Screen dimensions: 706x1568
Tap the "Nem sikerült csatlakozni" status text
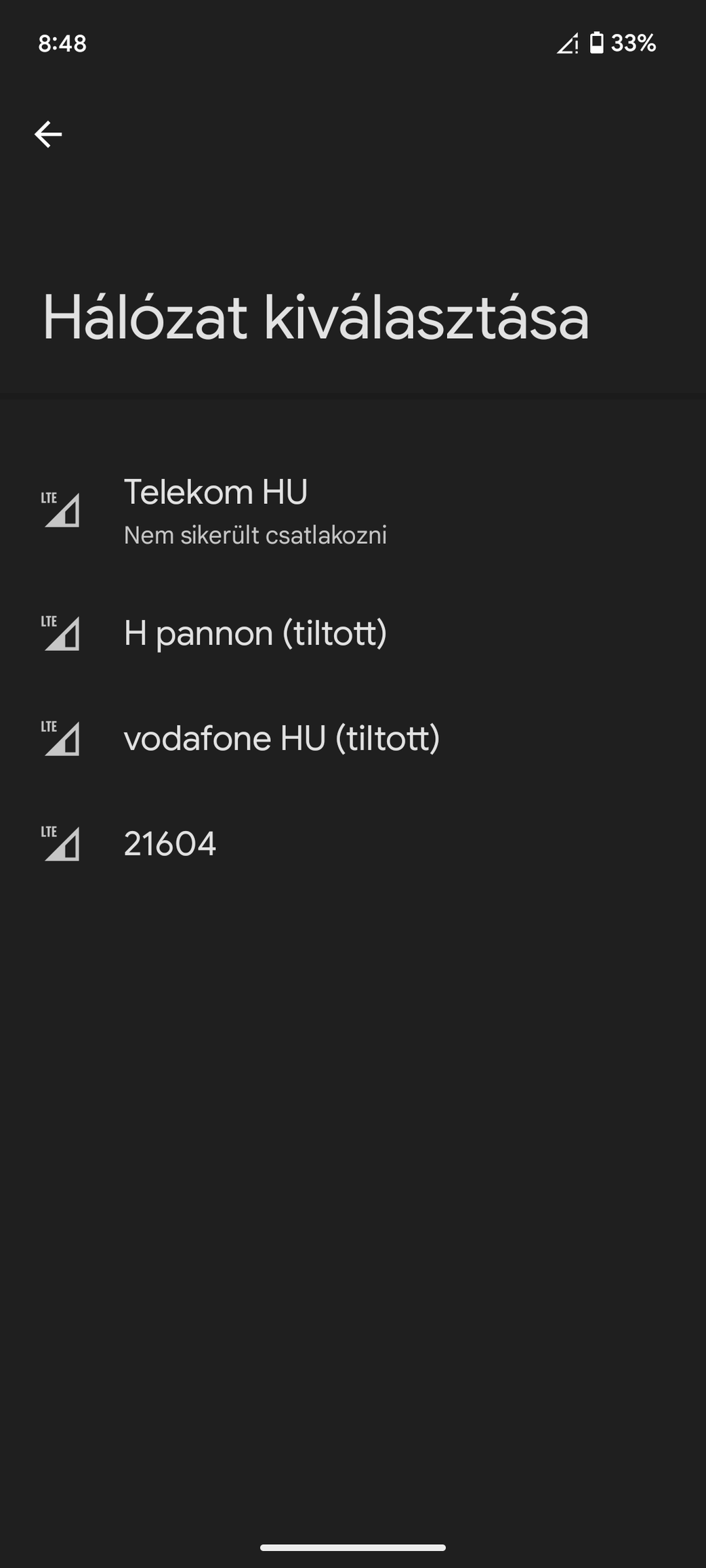[x=255, y=536]
